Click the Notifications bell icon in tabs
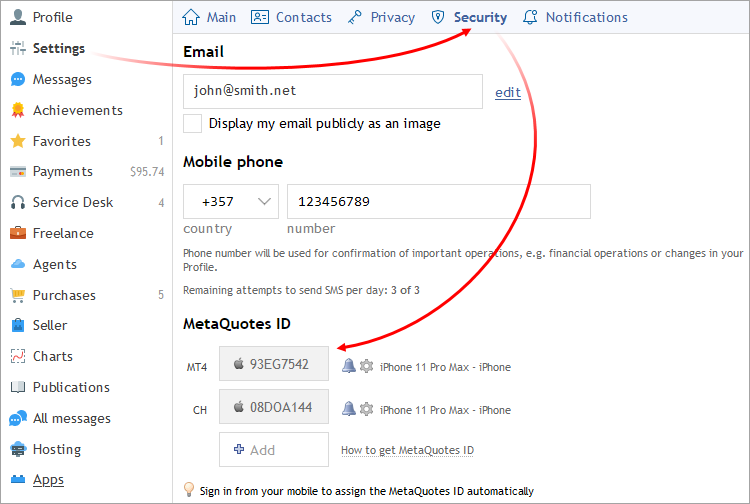The height and width of the screenshot is (504, 750). [530, 17]
